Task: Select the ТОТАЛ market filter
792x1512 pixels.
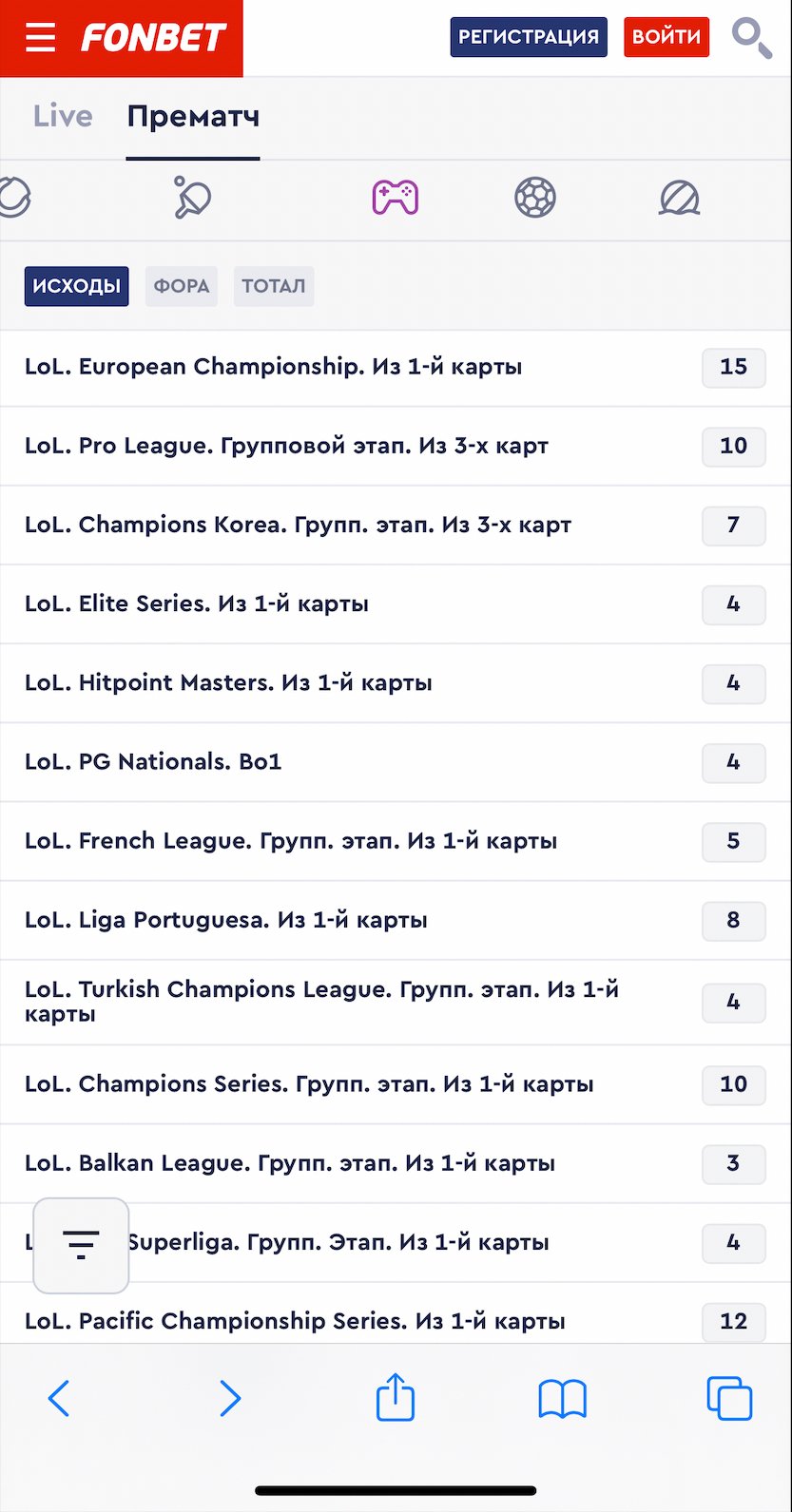Action: click(x=273, y=286)
